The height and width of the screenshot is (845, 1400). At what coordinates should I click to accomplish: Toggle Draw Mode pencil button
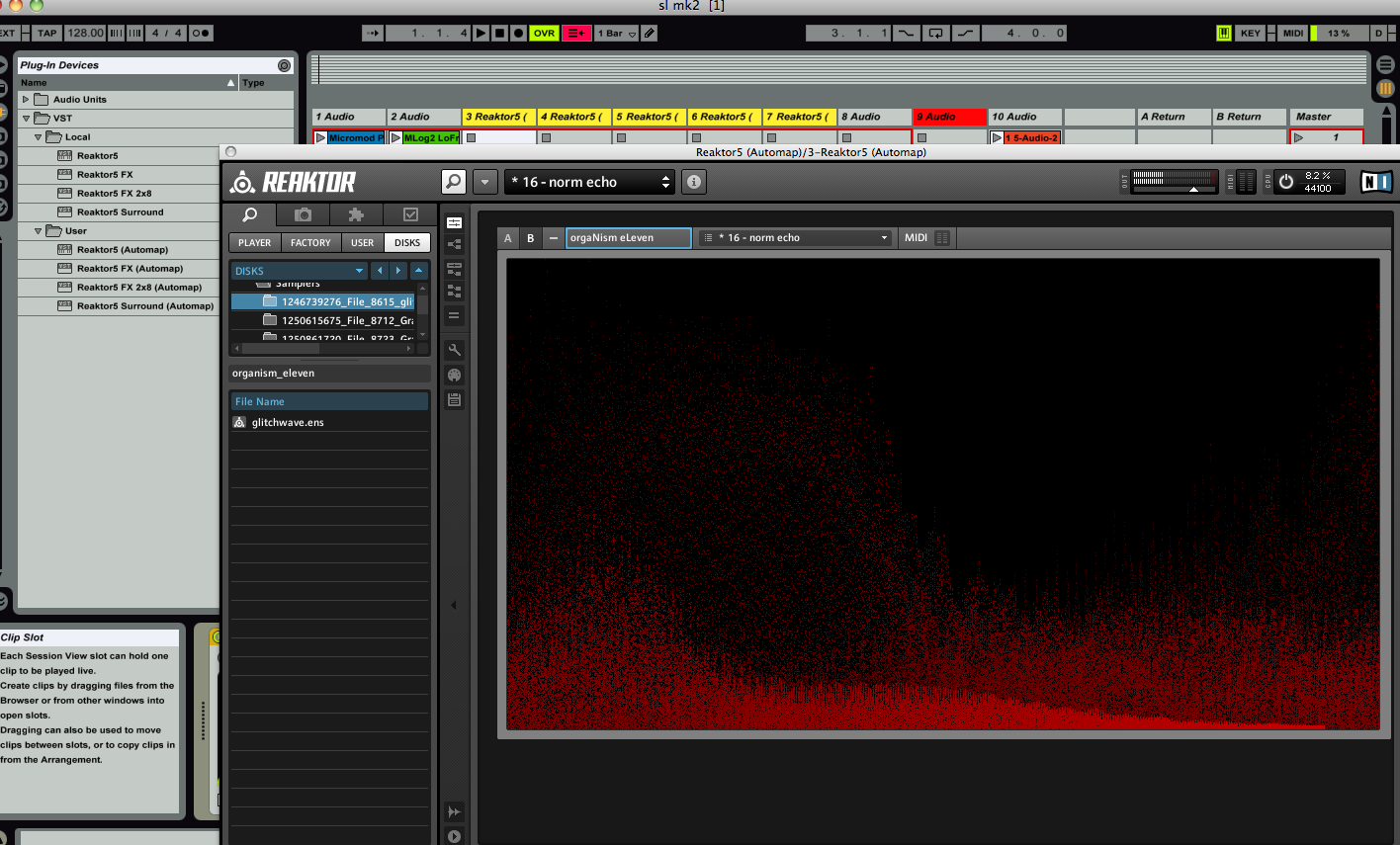[649, 33]
